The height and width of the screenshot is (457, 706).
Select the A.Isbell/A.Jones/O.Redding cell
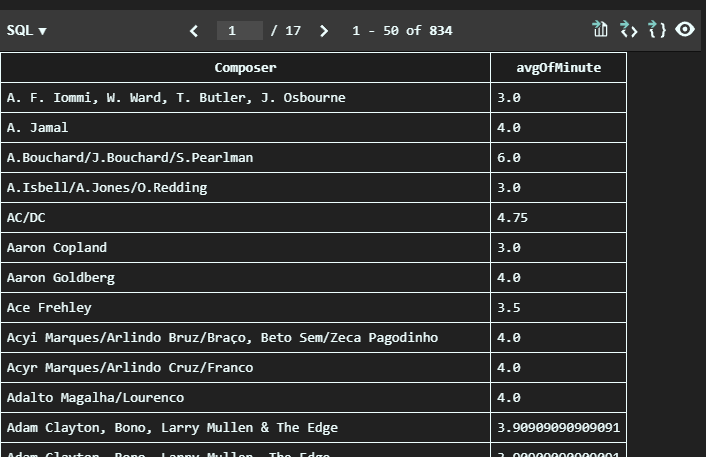[245, 188]
